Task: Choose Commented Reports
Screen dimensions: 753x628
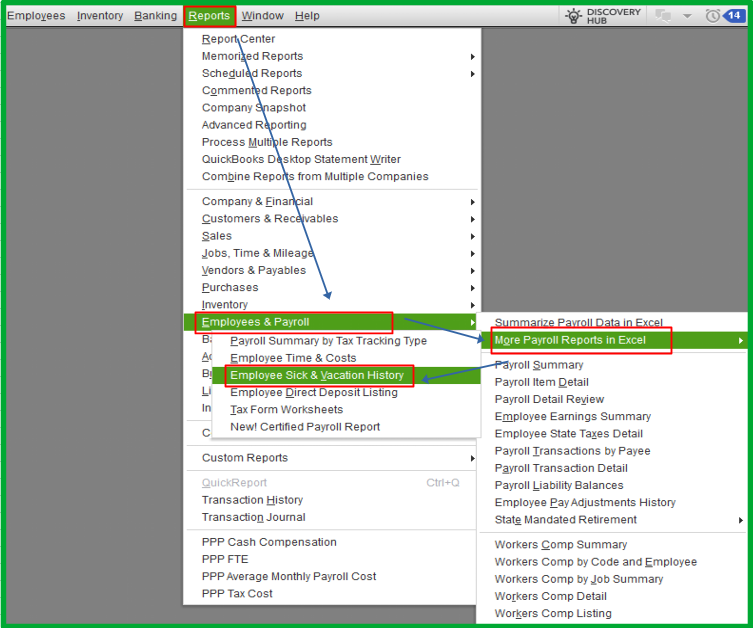Action: (256, 91)
